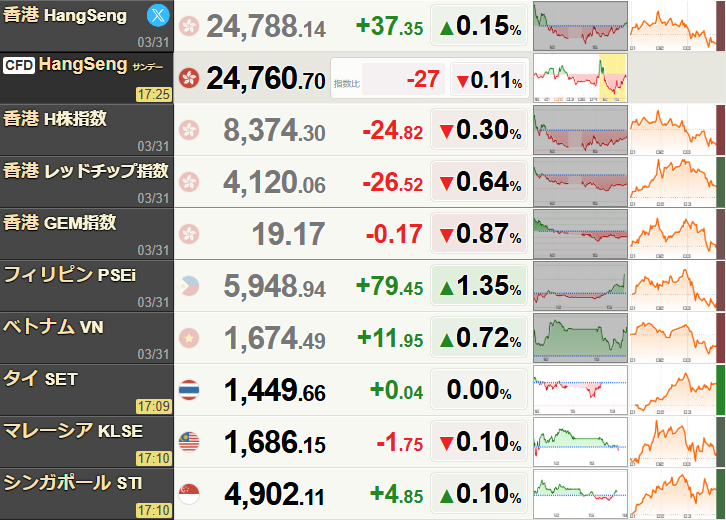Open マレーシア KLSE index link
Image resolution: width=726 pixels, height=520 pixels.
(x=73, y=431)
